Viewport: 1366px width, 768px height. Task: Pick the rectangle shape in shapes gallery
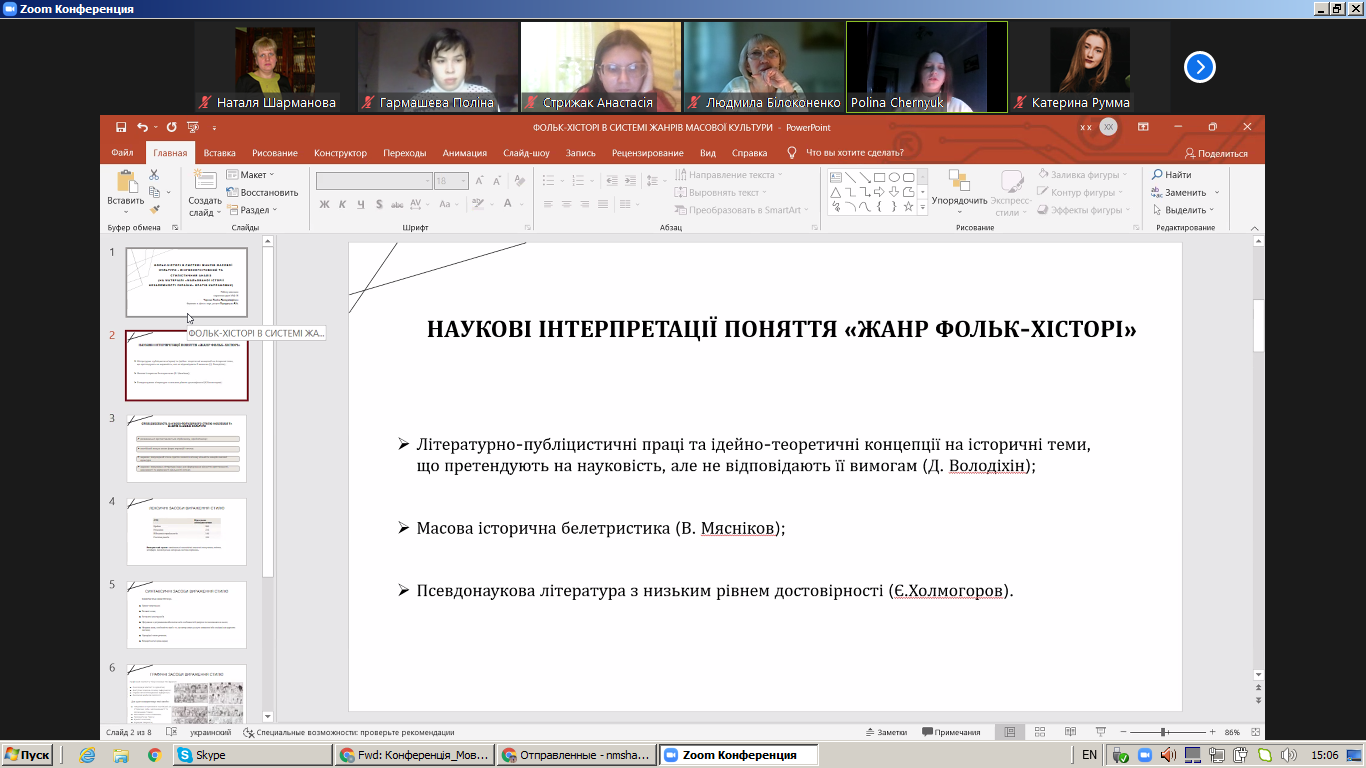(x=879, y=177)
